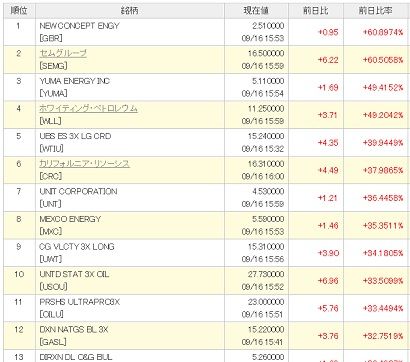Click the +0.95 price change
410x362 pixels.
(328, 33)
